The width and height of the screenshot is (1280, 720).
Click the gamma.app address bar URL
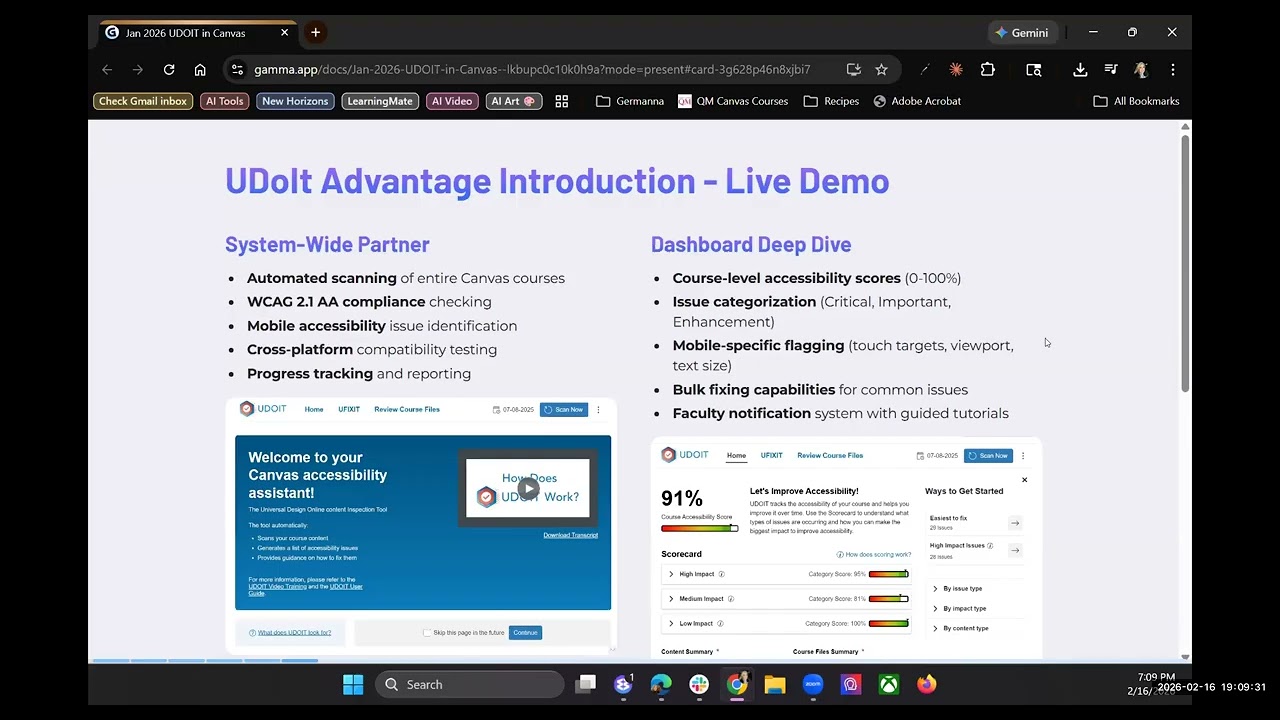pyautogui.click(x=532, y=70)
